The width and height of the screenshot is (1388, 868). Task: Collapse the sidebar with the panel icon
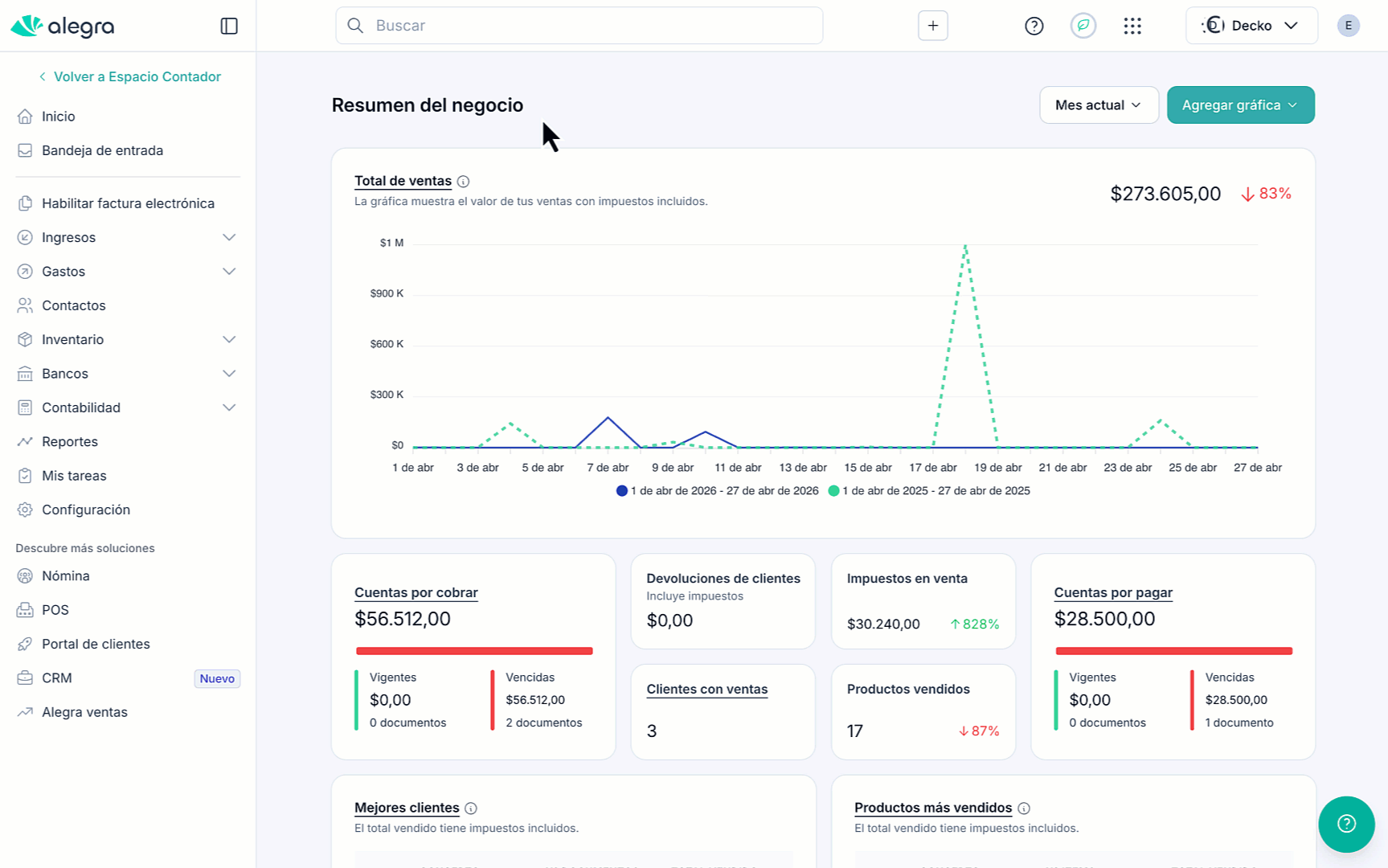[x=229, y=26]
